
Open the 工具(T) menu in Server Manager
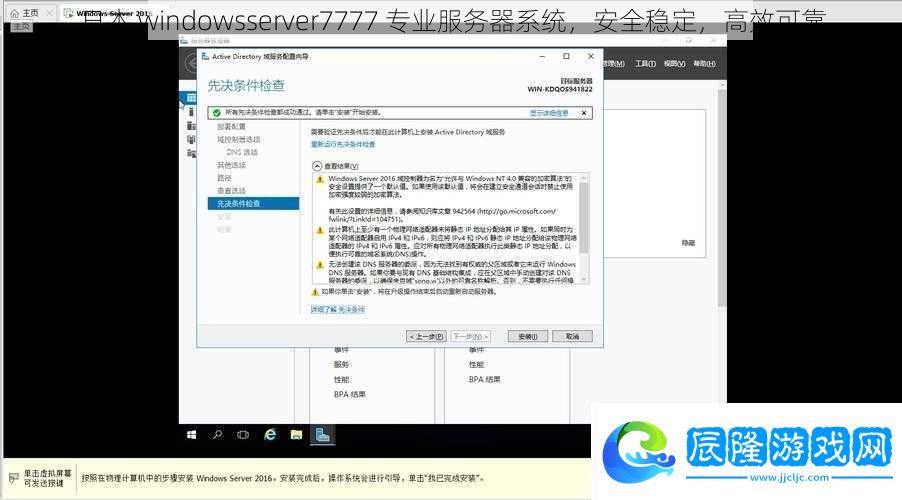645,63
